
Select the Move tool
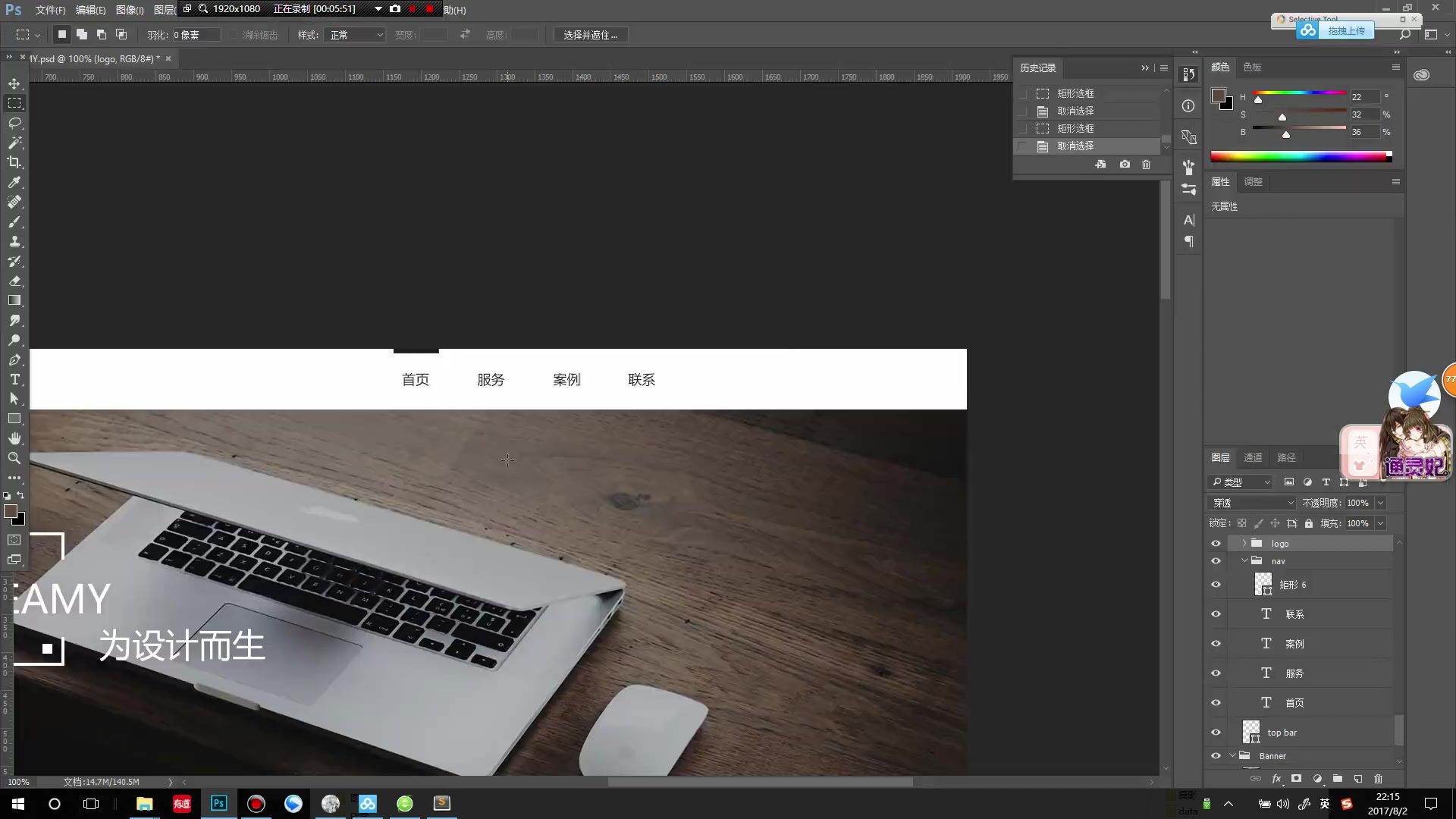pyautogui.click(x=14, y=83)
